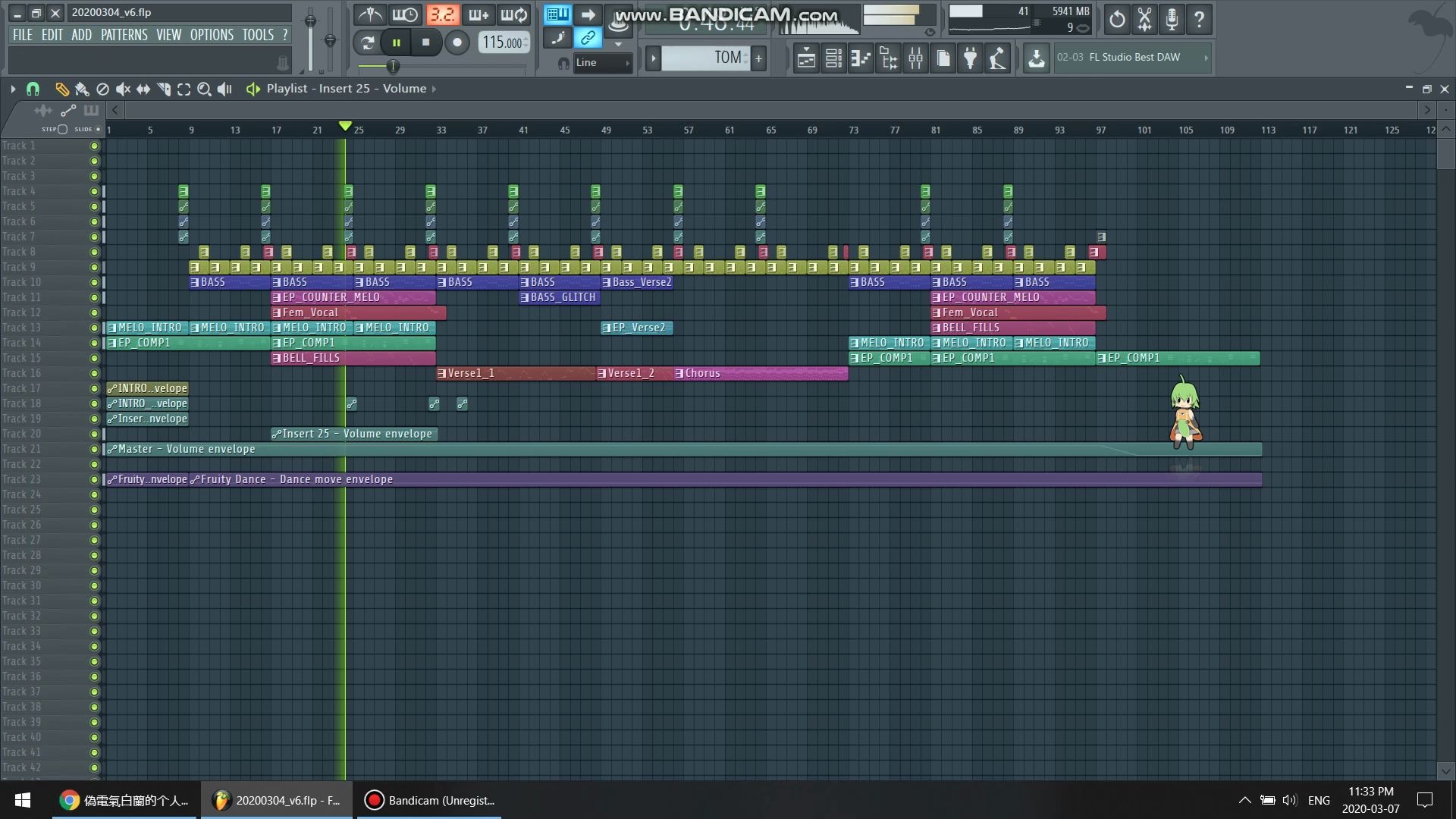Select the playlist Zoom tool
Viewport: 1456px width, 819px height.
[204, 89]
